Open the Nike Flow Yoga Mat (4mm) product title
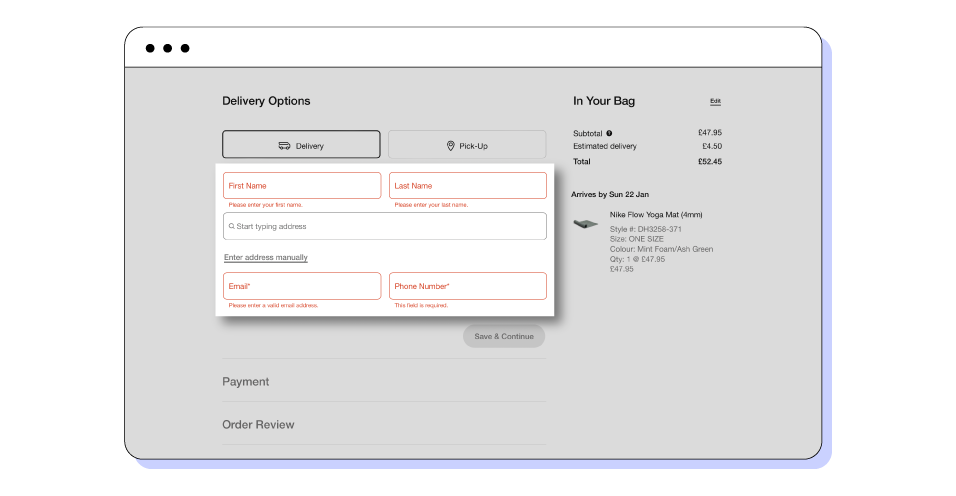 [656, 214]
